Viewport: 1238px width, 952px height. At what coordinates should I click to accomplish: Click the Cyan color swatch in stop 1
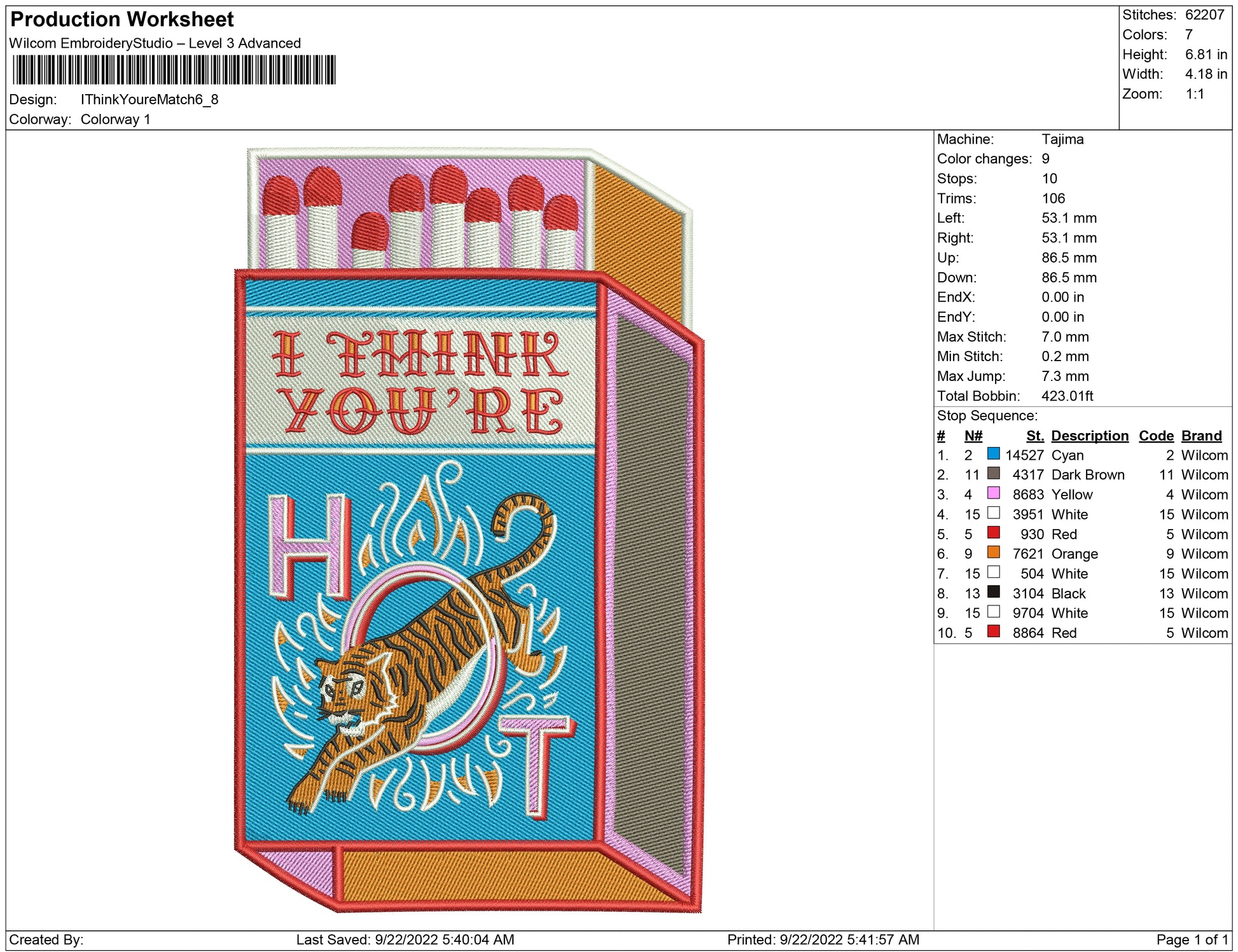tap(993, 454)
